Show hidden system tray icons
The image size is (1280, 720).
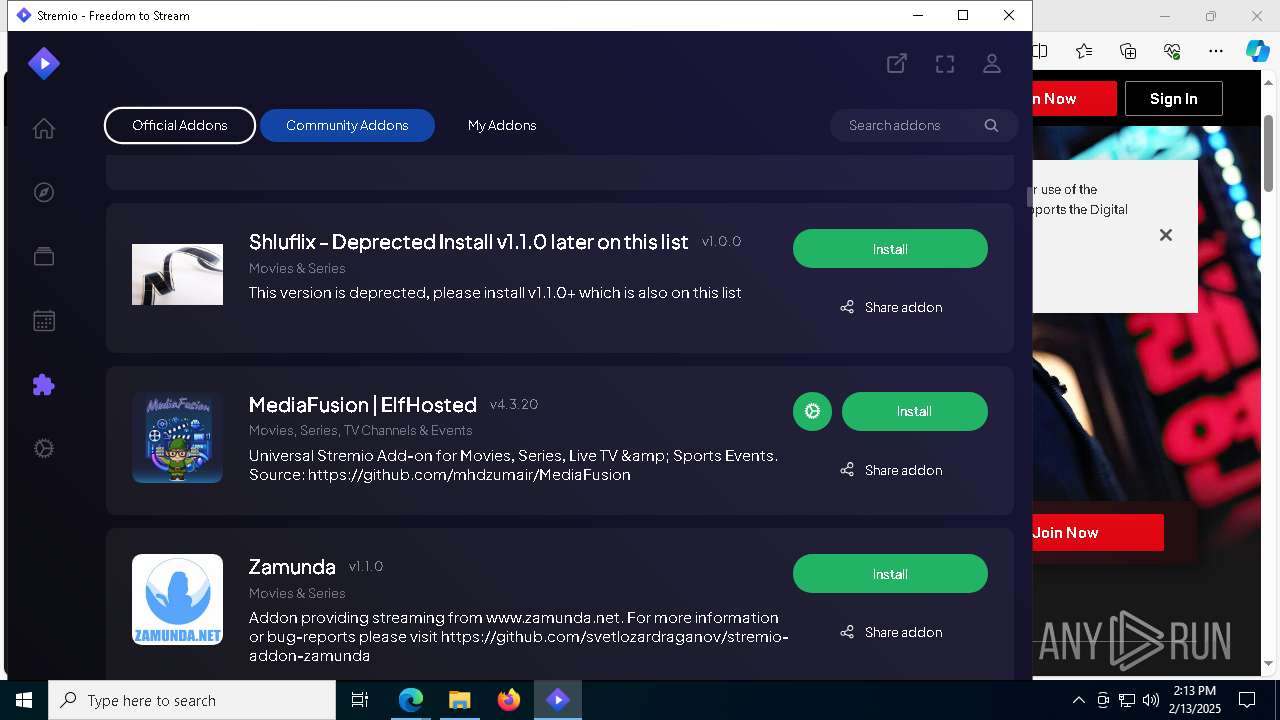pyautogui.click(x=1078, y=701)
